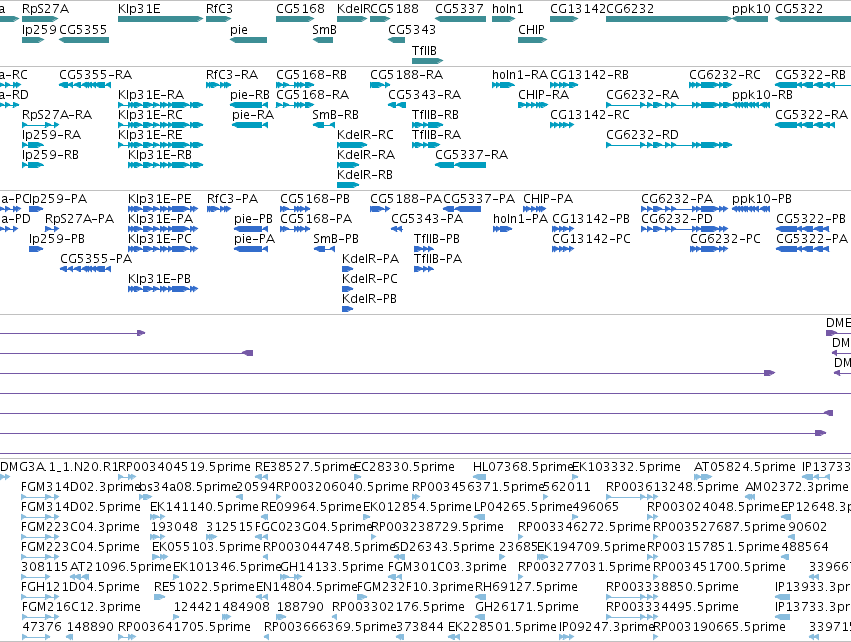Click protein CG5355-PA label
This screenshot has height=642, width=851.
[x=96, y=258]
